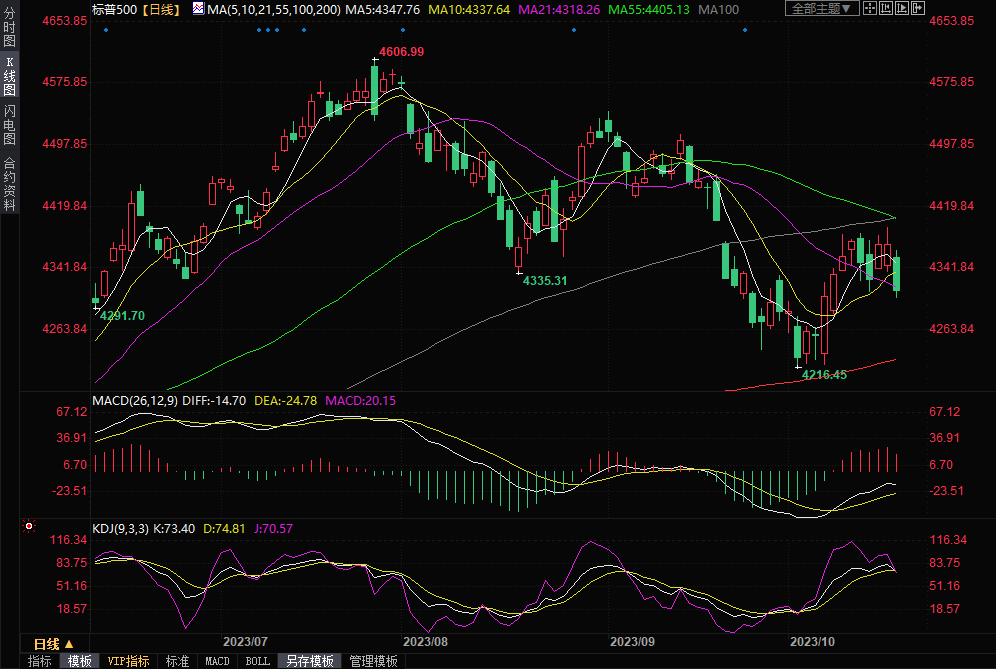Click the 管理模板 button

373,661
